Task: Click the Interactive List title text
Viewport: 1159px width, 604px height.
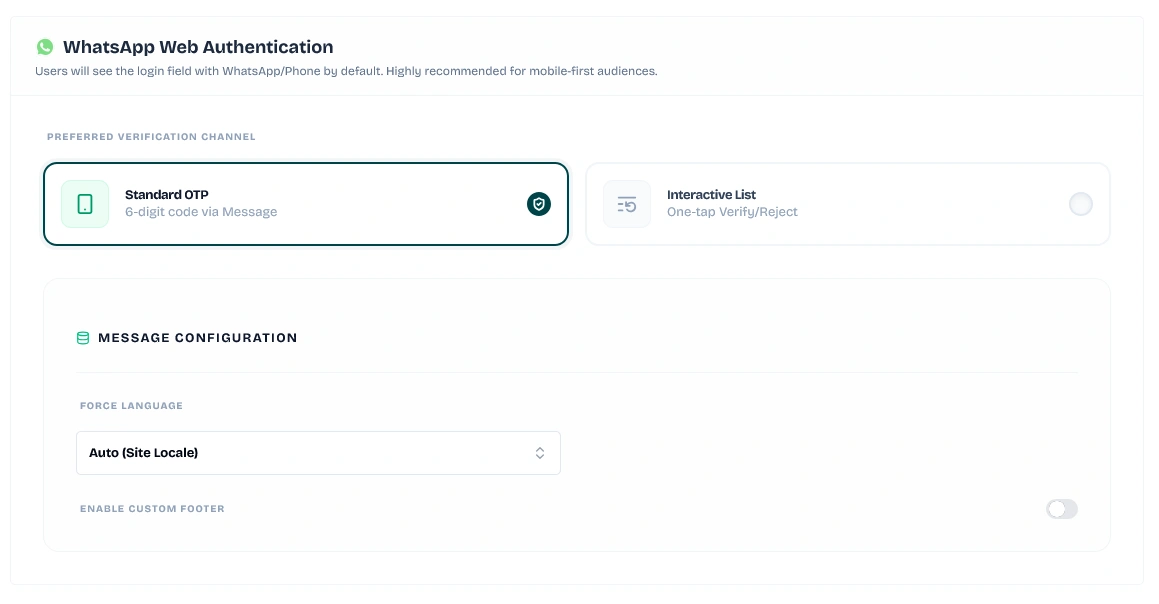Action: (x=711, y=194)
